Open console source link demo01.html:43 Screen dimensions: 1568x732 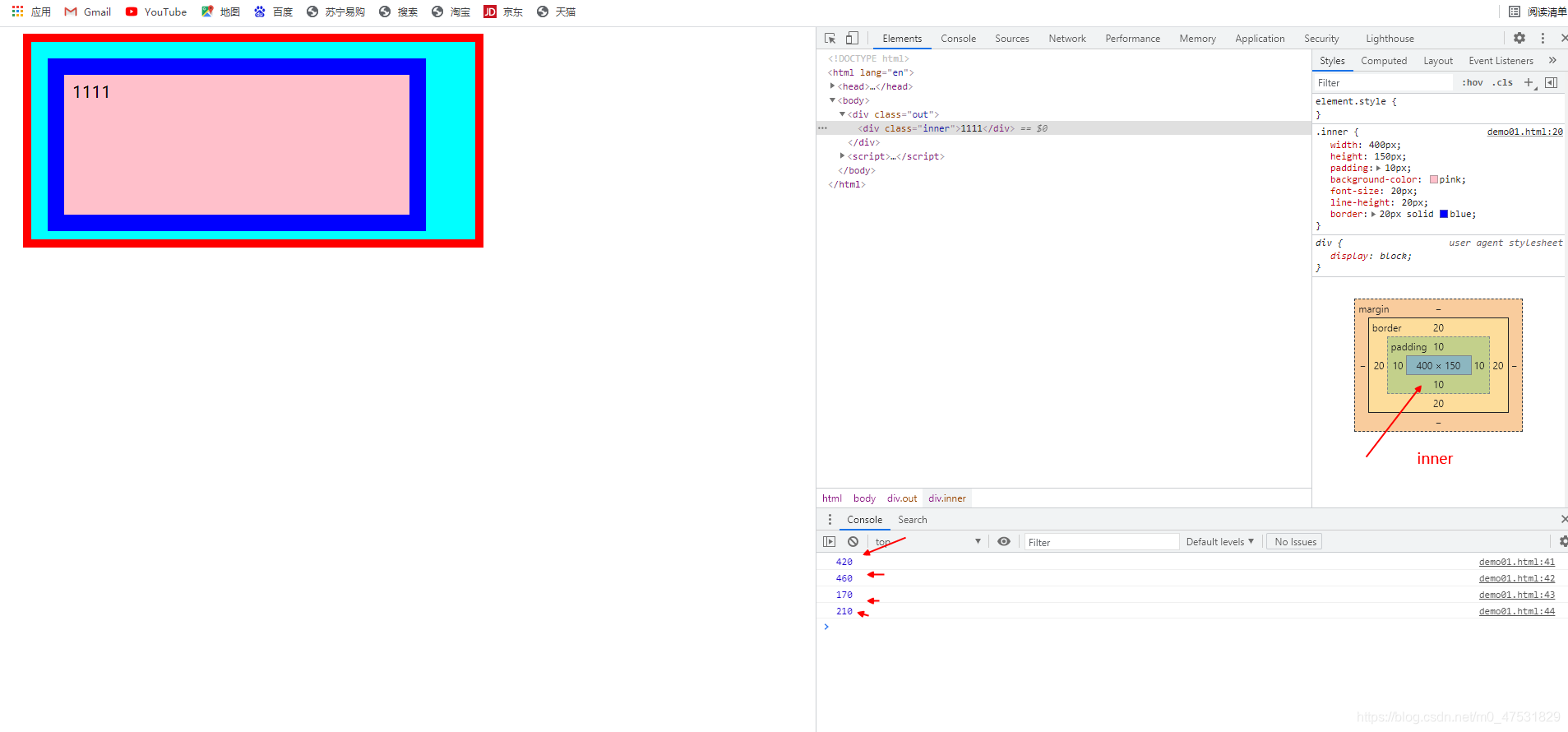coord(1516,595)
